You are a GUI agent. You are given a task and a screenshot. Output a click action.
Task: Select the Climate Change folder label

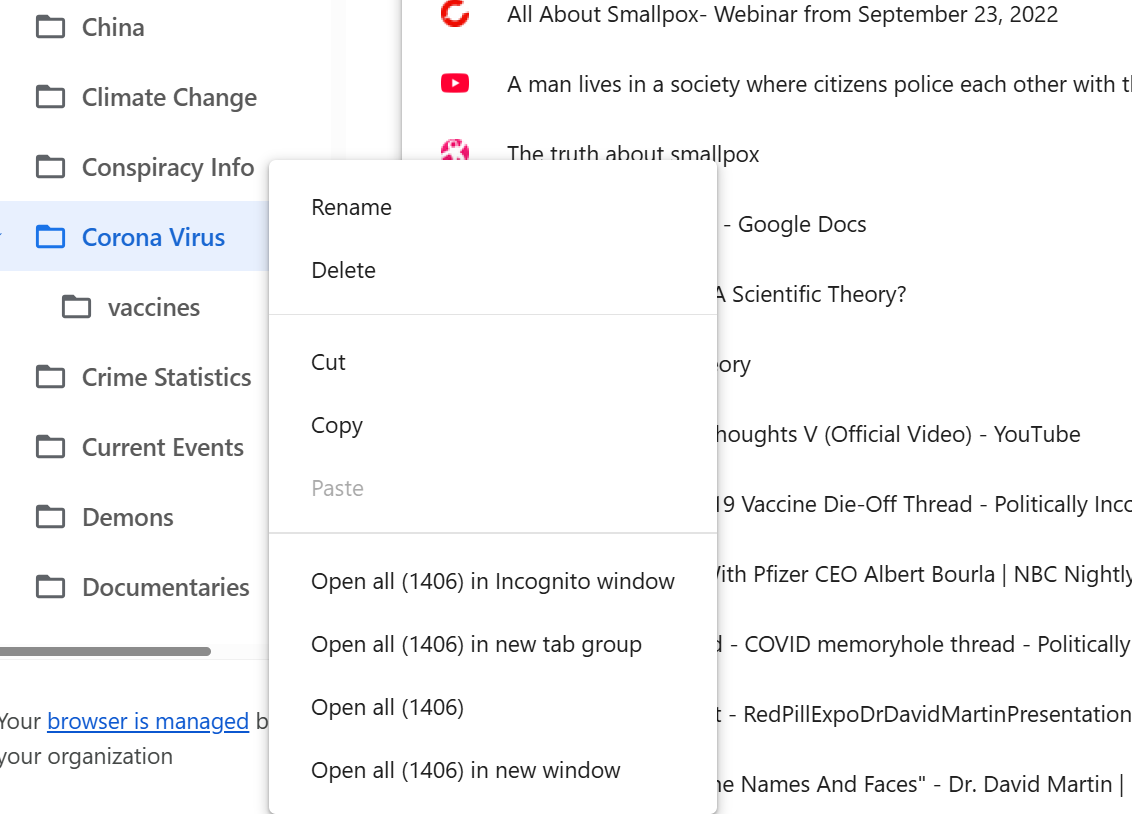[x=170, y=97]
